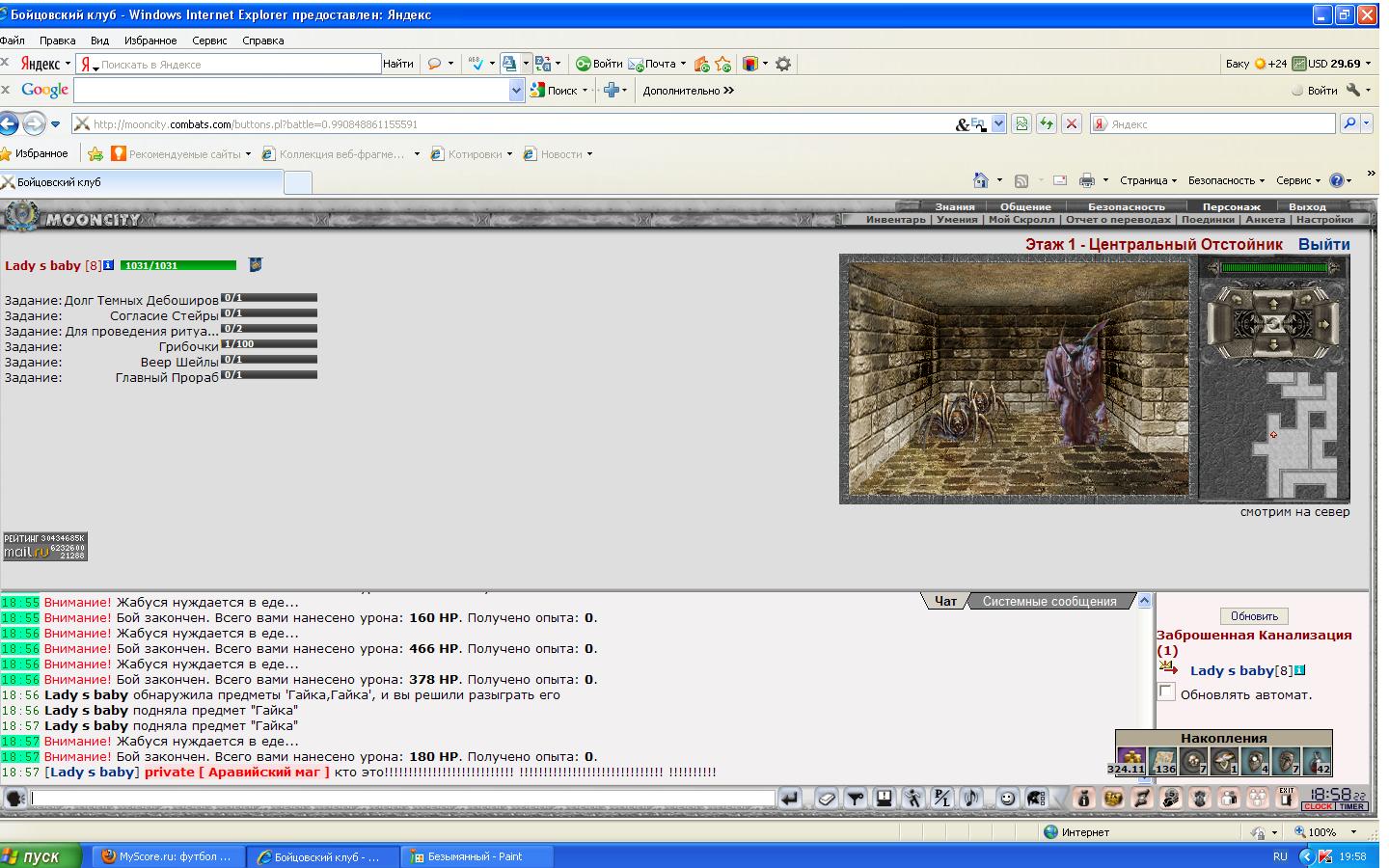Image resolution: width=1389 pixels, height=868 pixels.
Task: Click the funnel filter icon in chat toolbar
Action: 856,799
